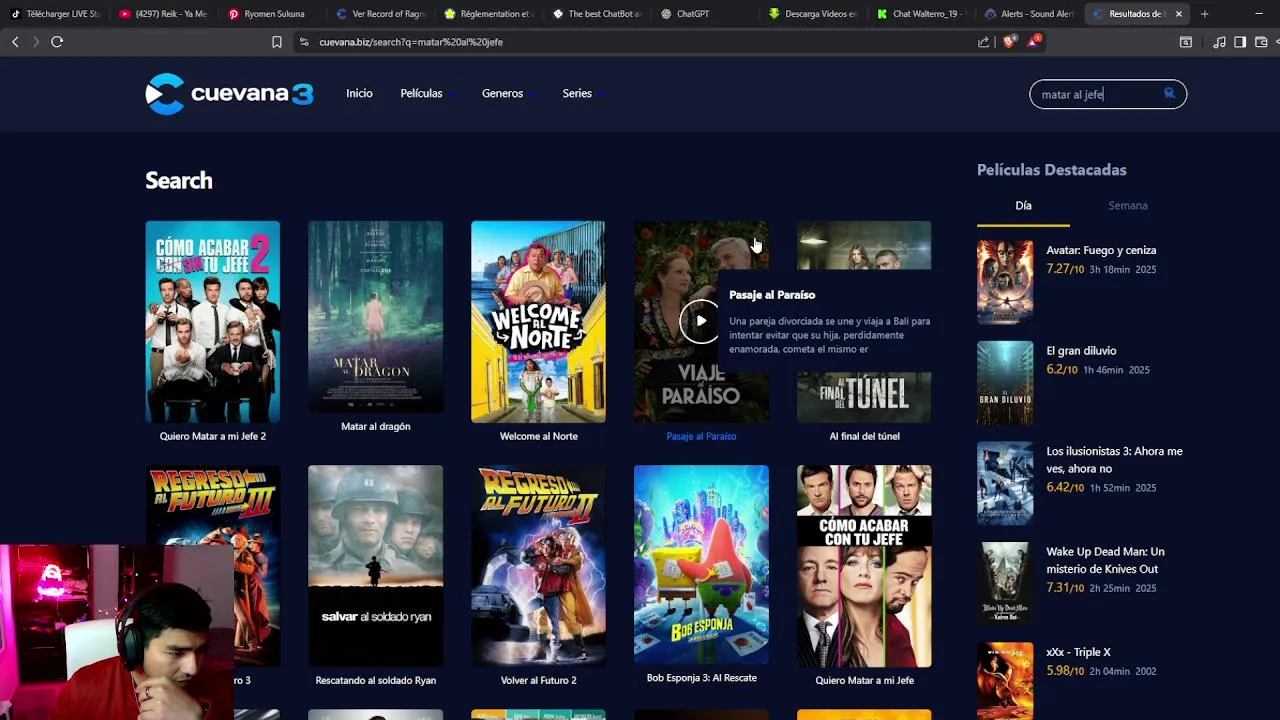Screen dimensions: 1280x720
Task: Click the 'Películas Destacadas' heading
Action: tap(1051, 170)
